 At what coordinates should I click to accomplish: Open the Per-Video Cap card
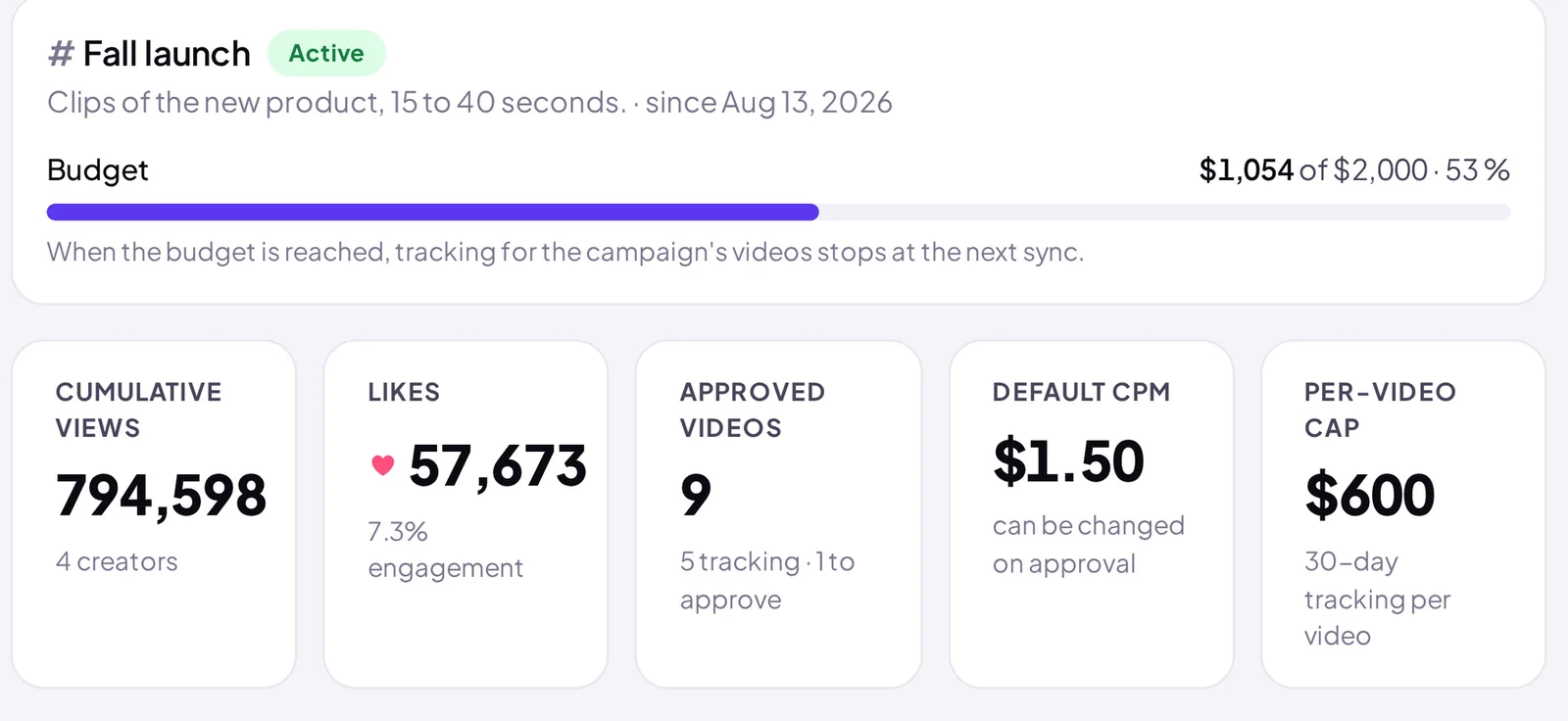pos(1403,514)
